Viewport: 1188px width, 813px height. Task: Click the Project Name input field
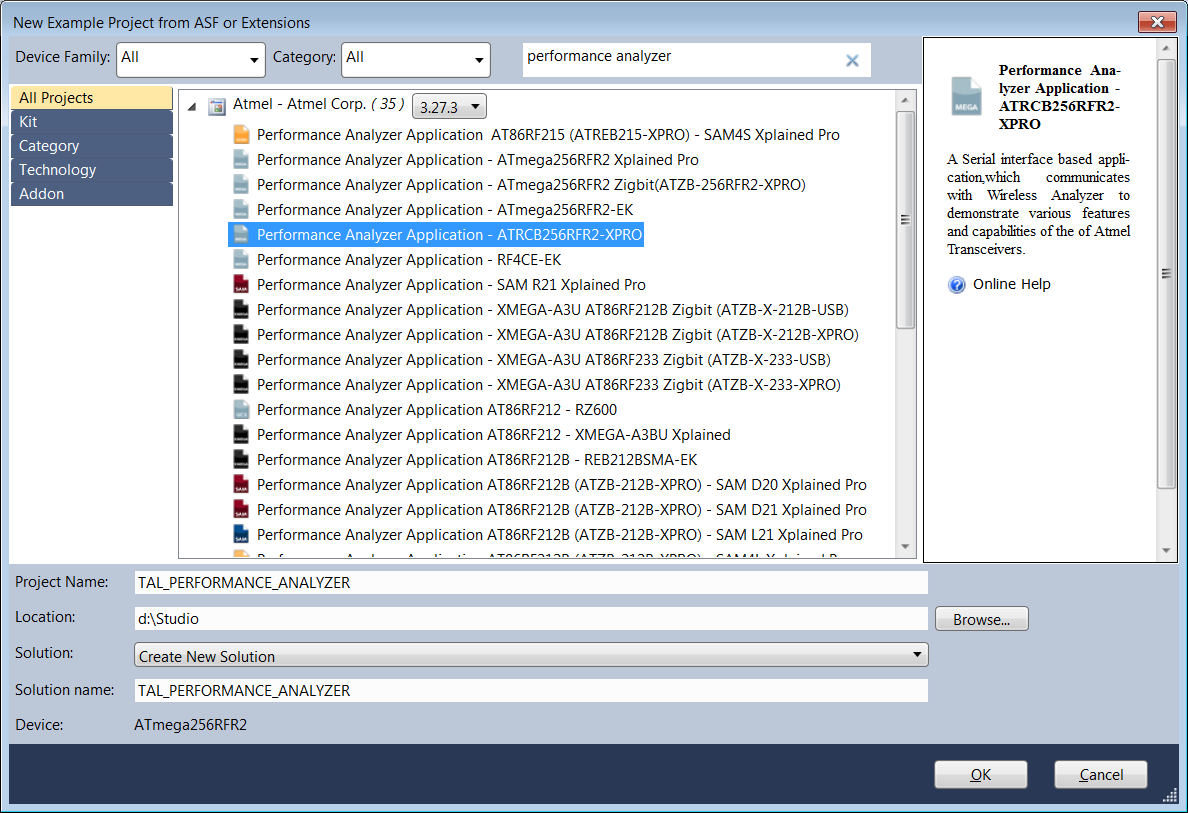point(531,583)
